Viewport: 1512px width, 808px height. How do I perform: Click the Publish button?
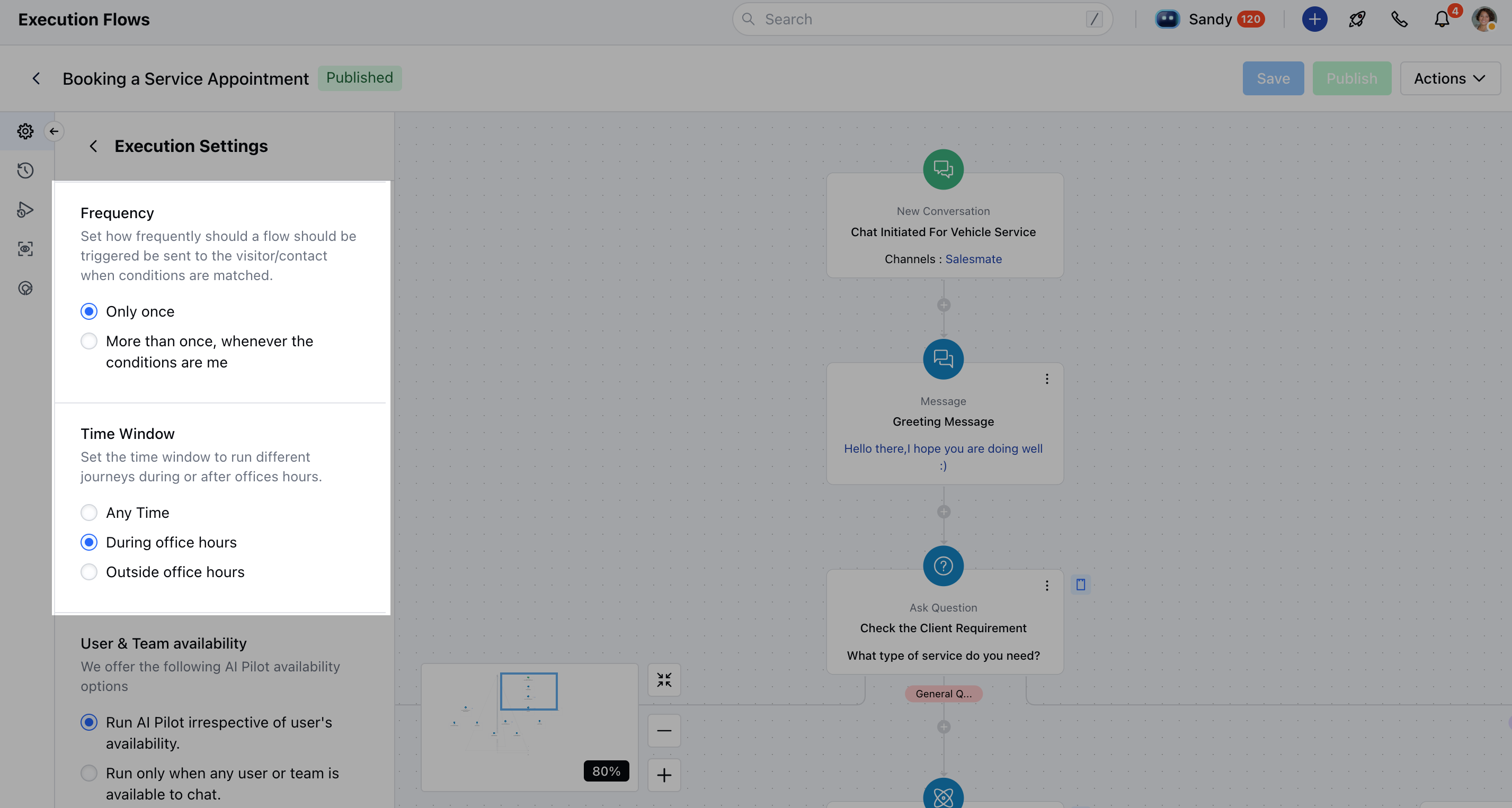[x=1352, y=78]
